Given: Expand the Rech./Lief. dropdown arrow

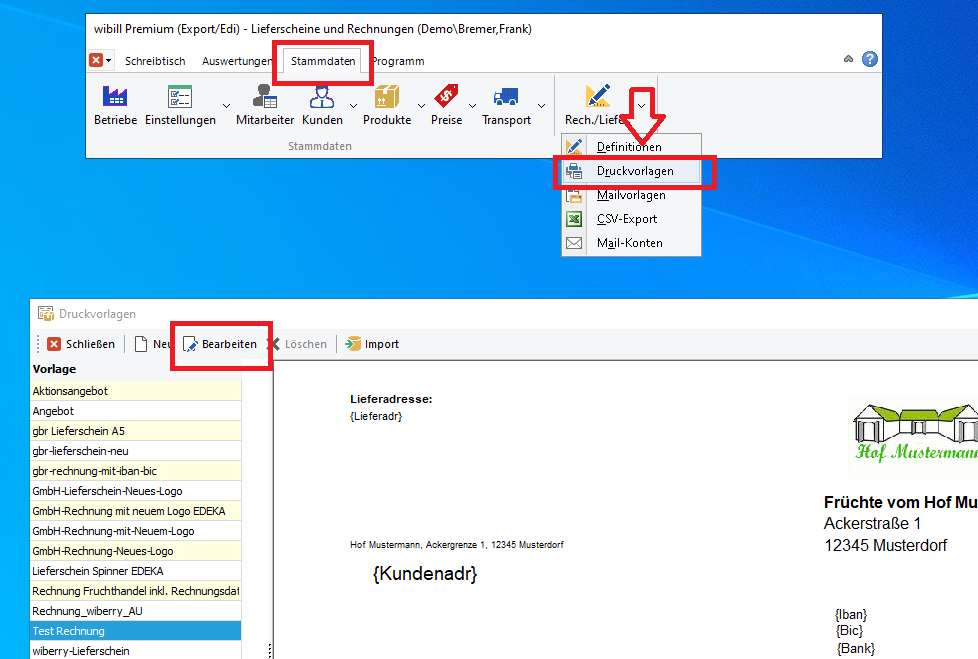Looking at the screenshot, I should coord(641,106).
